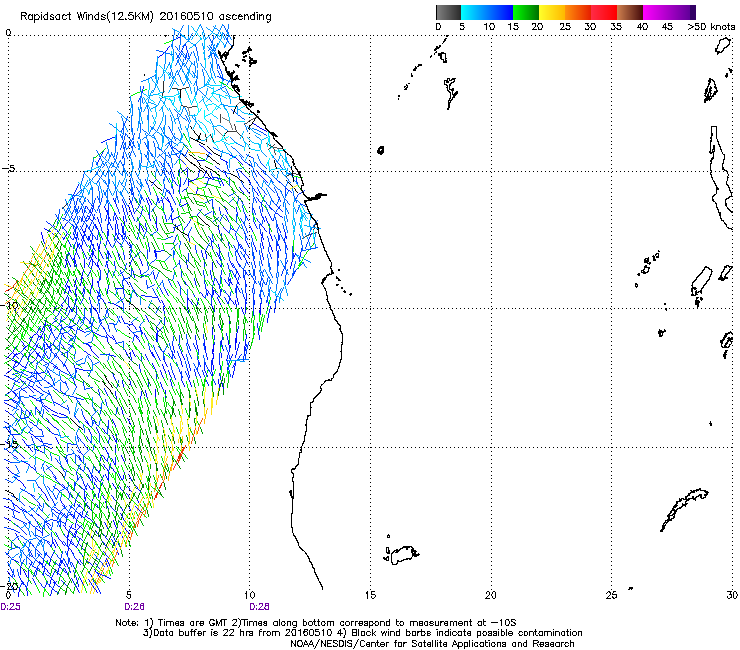The height and width of the screenshot is (650, 740).
Task: Click the '15' longitude label on the bottom axis
Action: coord(370,595)
